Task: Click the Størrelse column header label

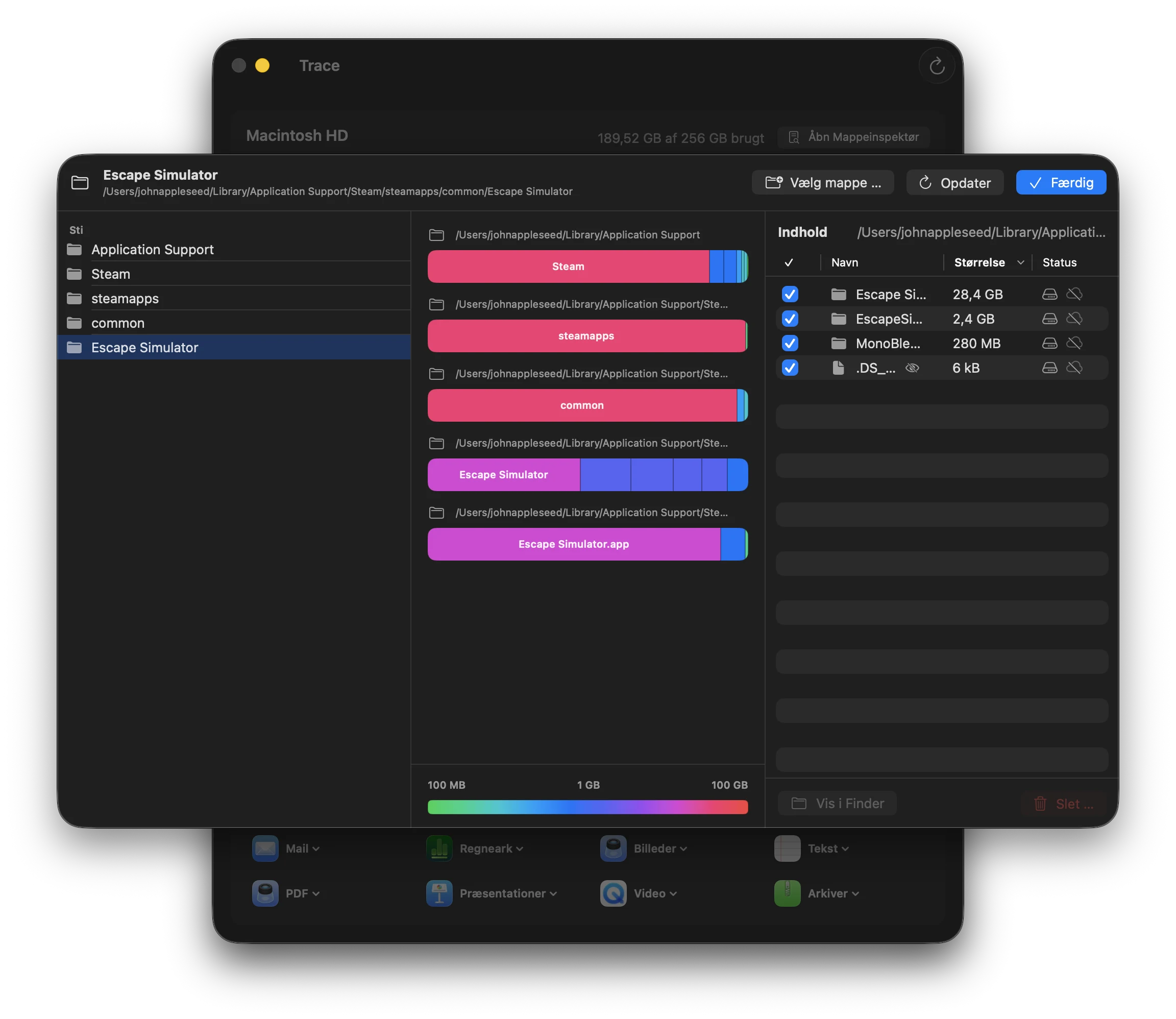Action: [x=979, y=262]
